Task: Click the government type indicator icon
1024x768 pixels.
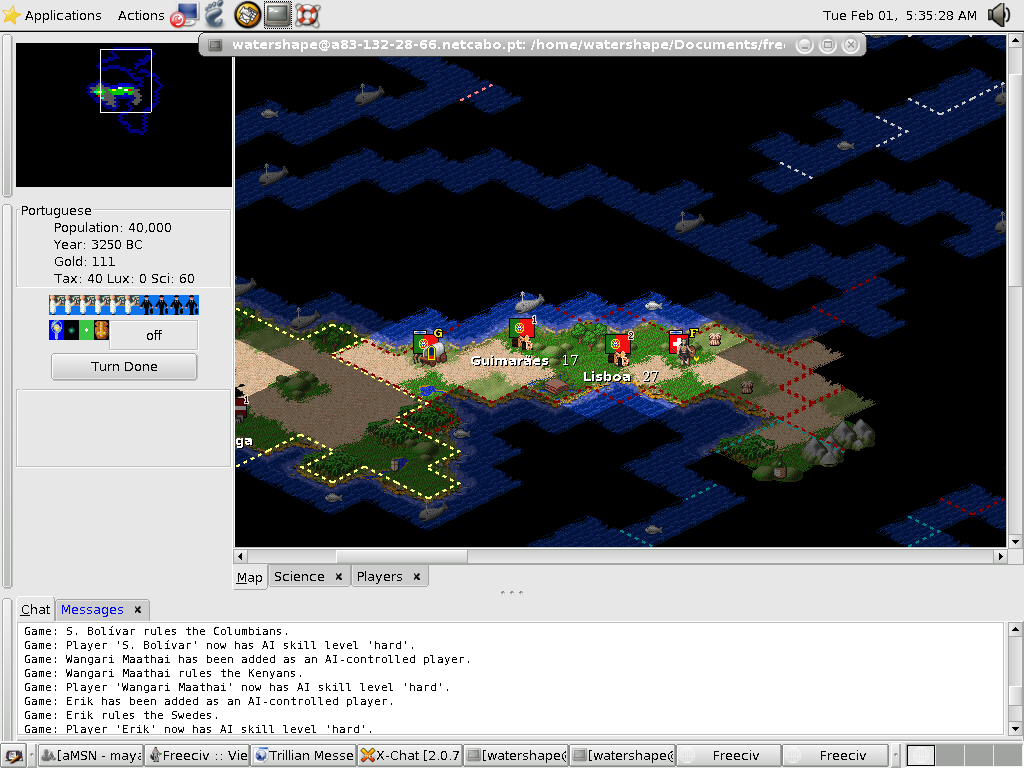Action: 101,330
